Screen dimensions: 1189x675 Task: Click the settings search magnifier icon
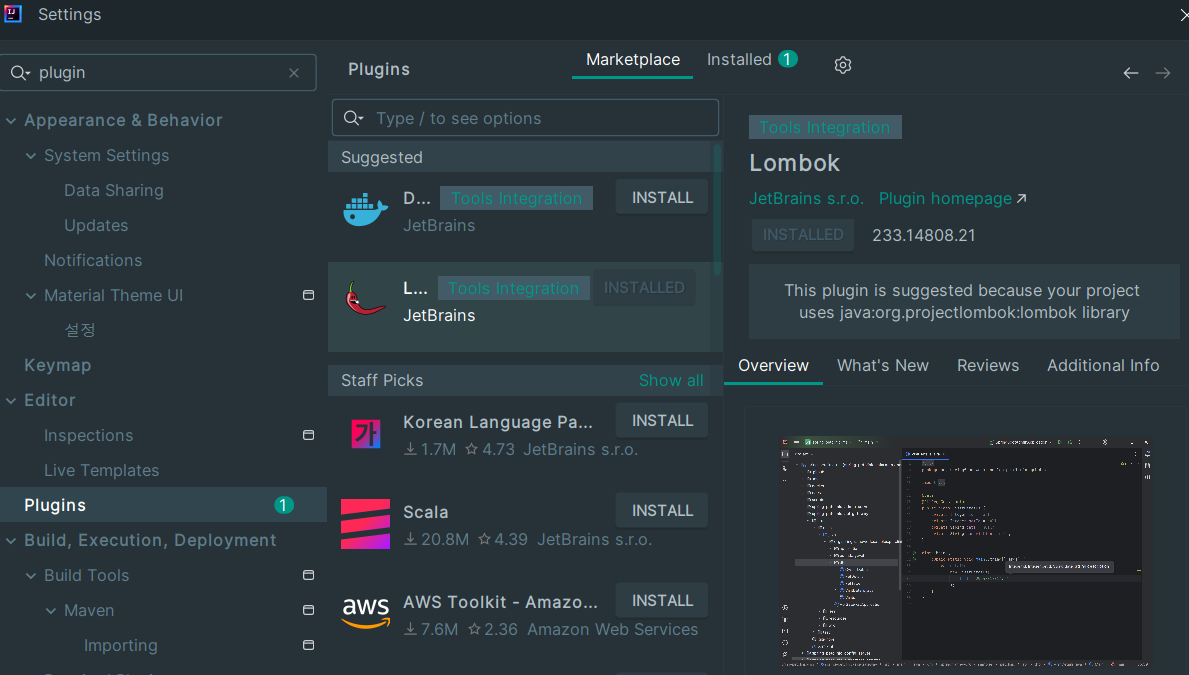pos(20,73)
